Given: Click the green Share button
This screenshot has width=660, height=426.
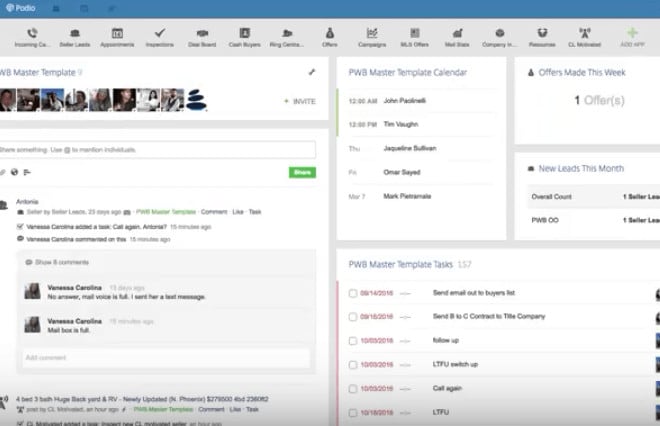Looking at the screenshot, I should pyautogui.click(x=302, y=172).
